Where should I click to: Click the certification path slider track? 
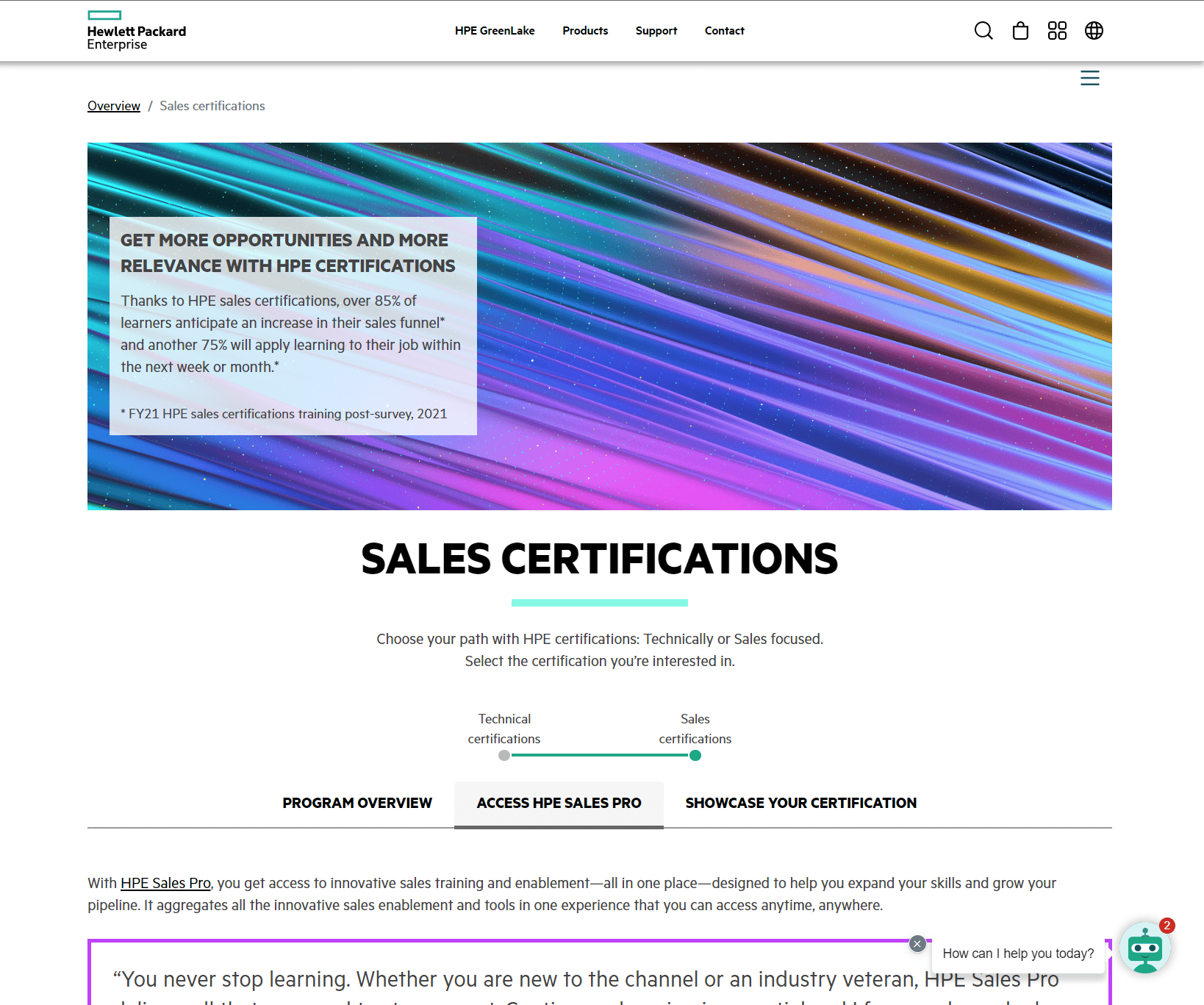600,755
